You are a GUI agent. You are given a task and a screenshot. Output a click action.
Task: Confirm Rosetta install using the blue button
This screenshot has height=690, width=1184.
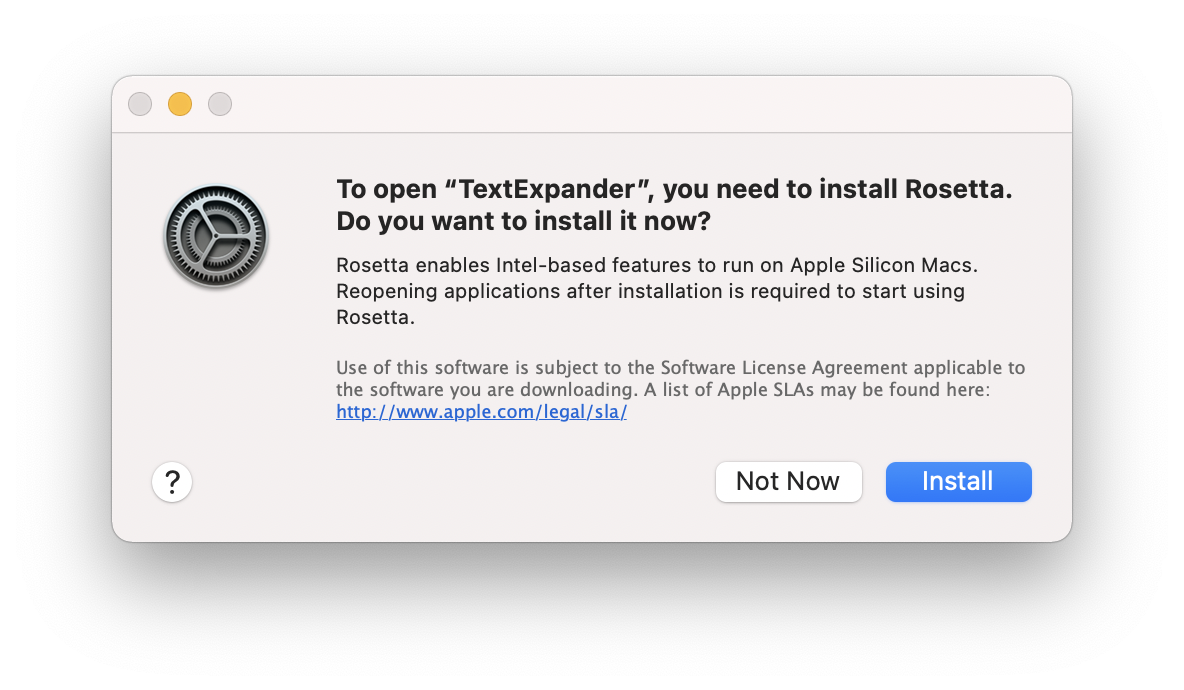957,481
